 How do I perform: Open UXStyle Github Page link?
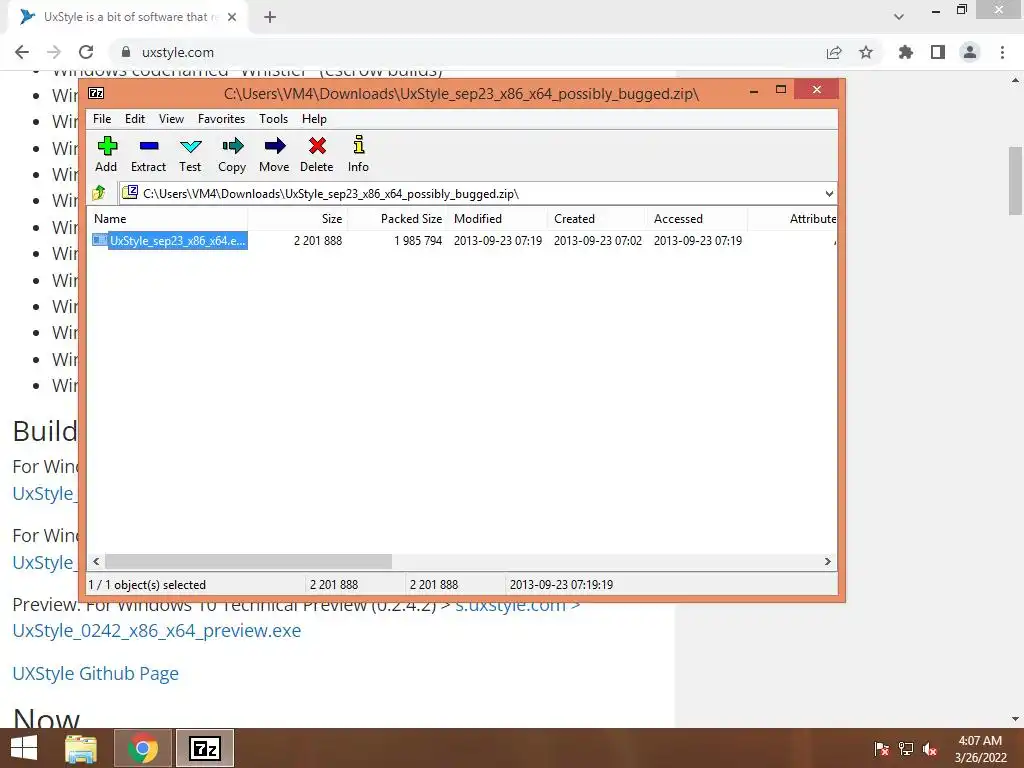coord(95,673)
